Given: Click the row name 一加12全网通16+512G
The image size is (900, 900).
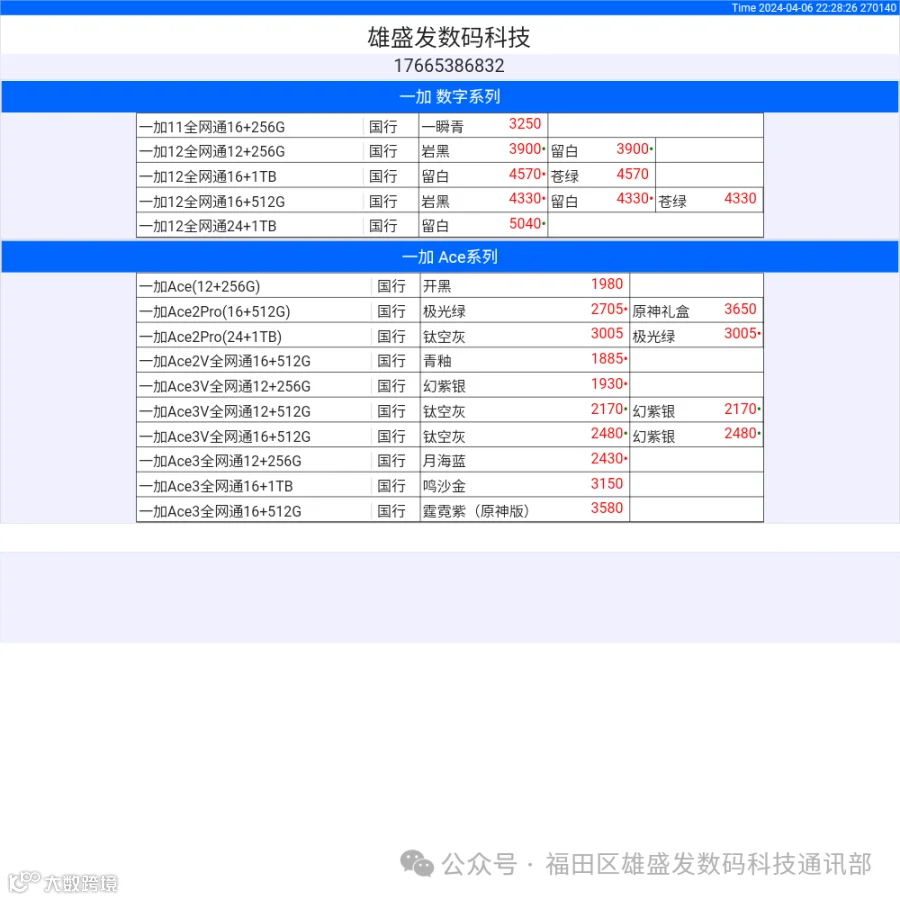Looking at the screenshot, I should click(212, 202).
